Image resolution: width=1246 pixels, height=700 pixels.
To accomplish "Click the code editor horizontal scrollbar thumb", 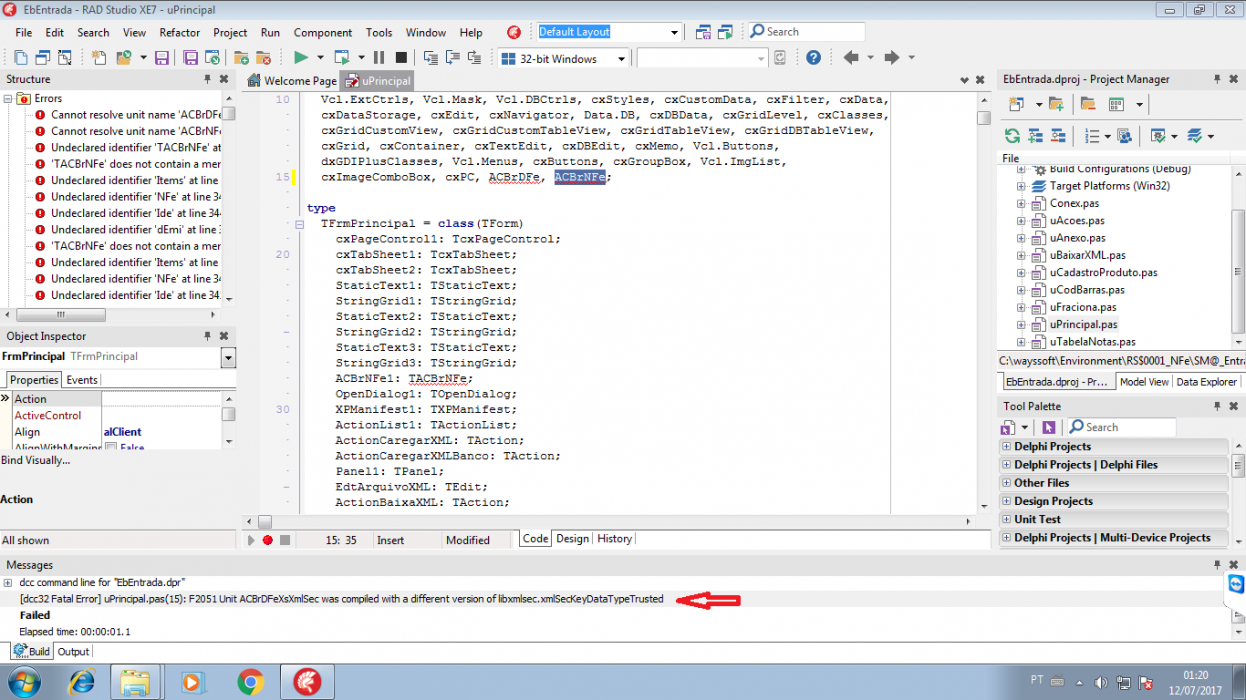I will (264, 522).
